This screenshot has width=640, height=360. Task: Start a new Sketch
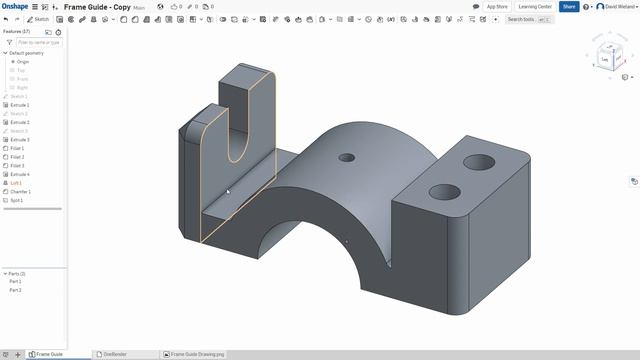click(x=38, y=19)
